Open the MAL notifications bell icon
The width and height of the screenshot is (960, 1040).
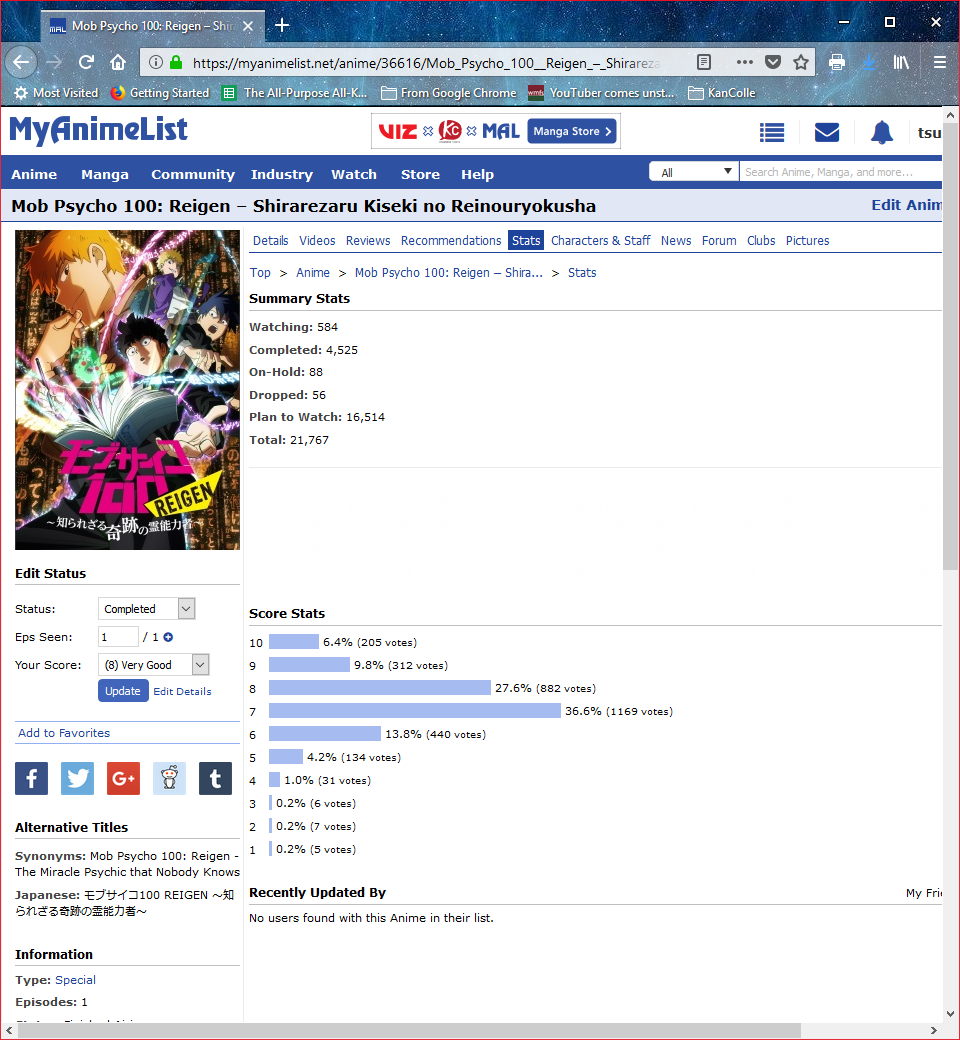pos(882,133)
